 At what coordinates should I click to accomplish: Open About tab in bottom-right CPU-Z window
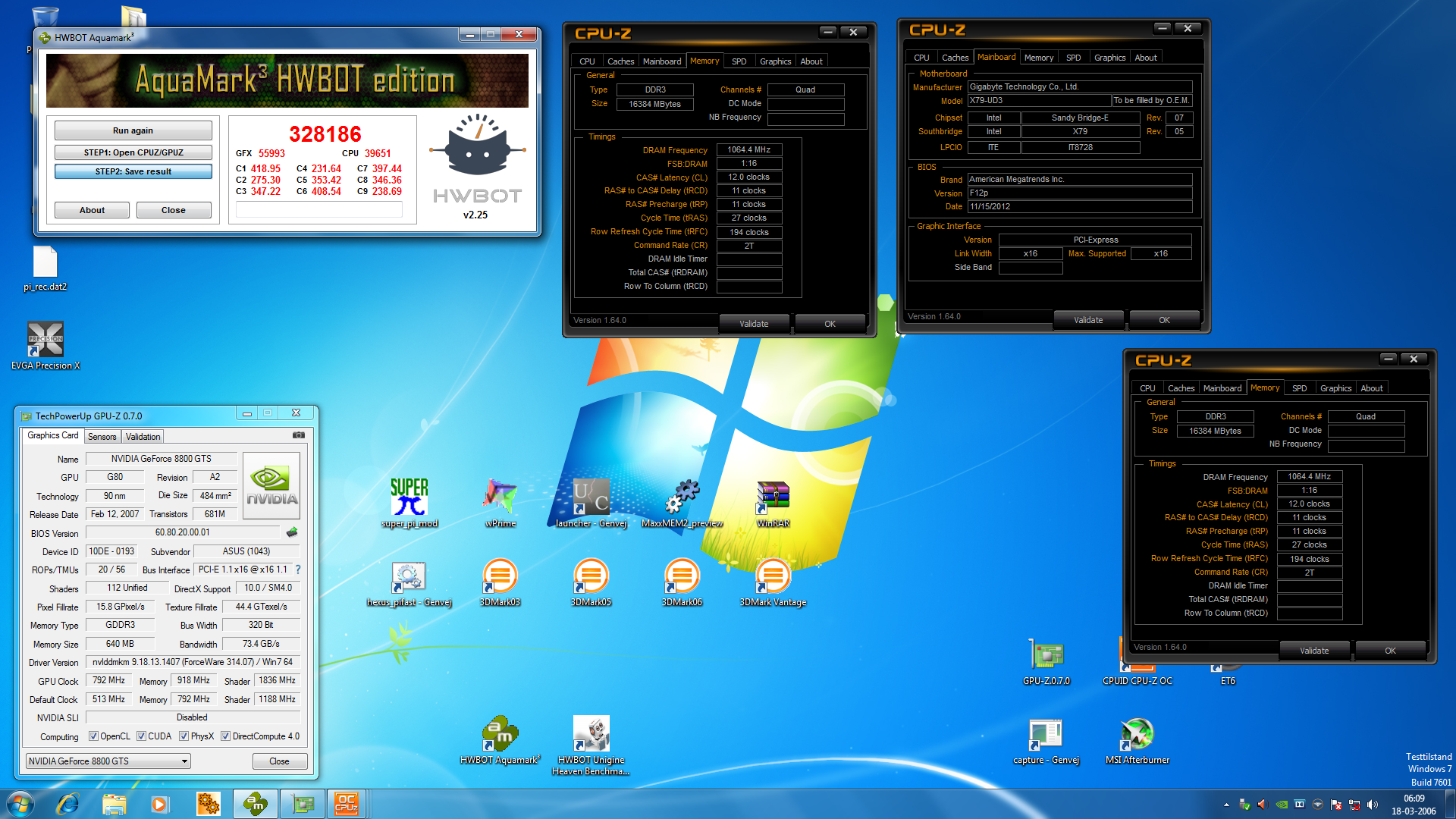point(1372,388)
